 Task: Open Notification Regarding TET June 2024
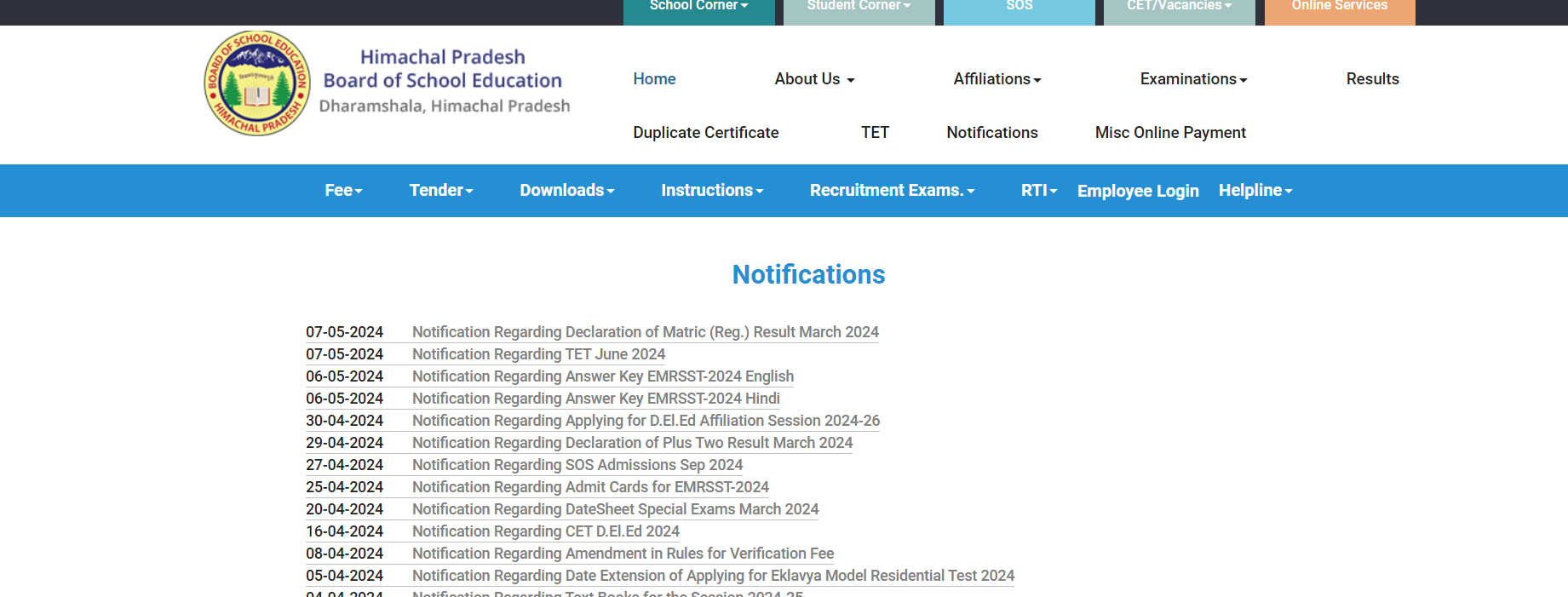(538, 354)
